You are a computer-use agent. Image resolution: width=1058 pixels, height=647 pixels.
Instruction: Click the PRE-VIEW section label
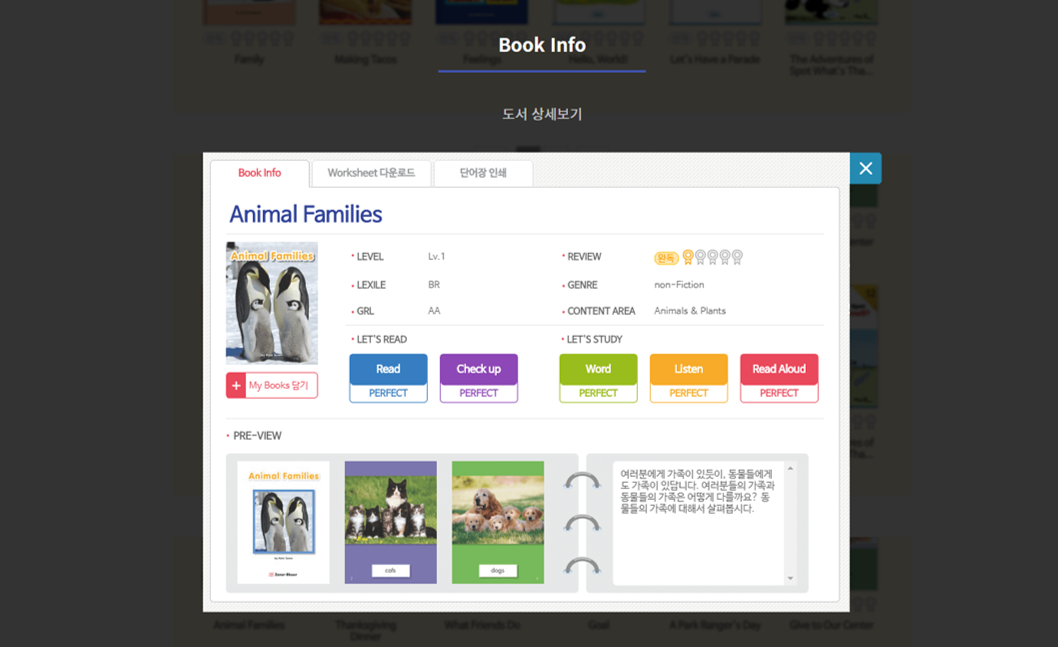(x=257, y=436)
